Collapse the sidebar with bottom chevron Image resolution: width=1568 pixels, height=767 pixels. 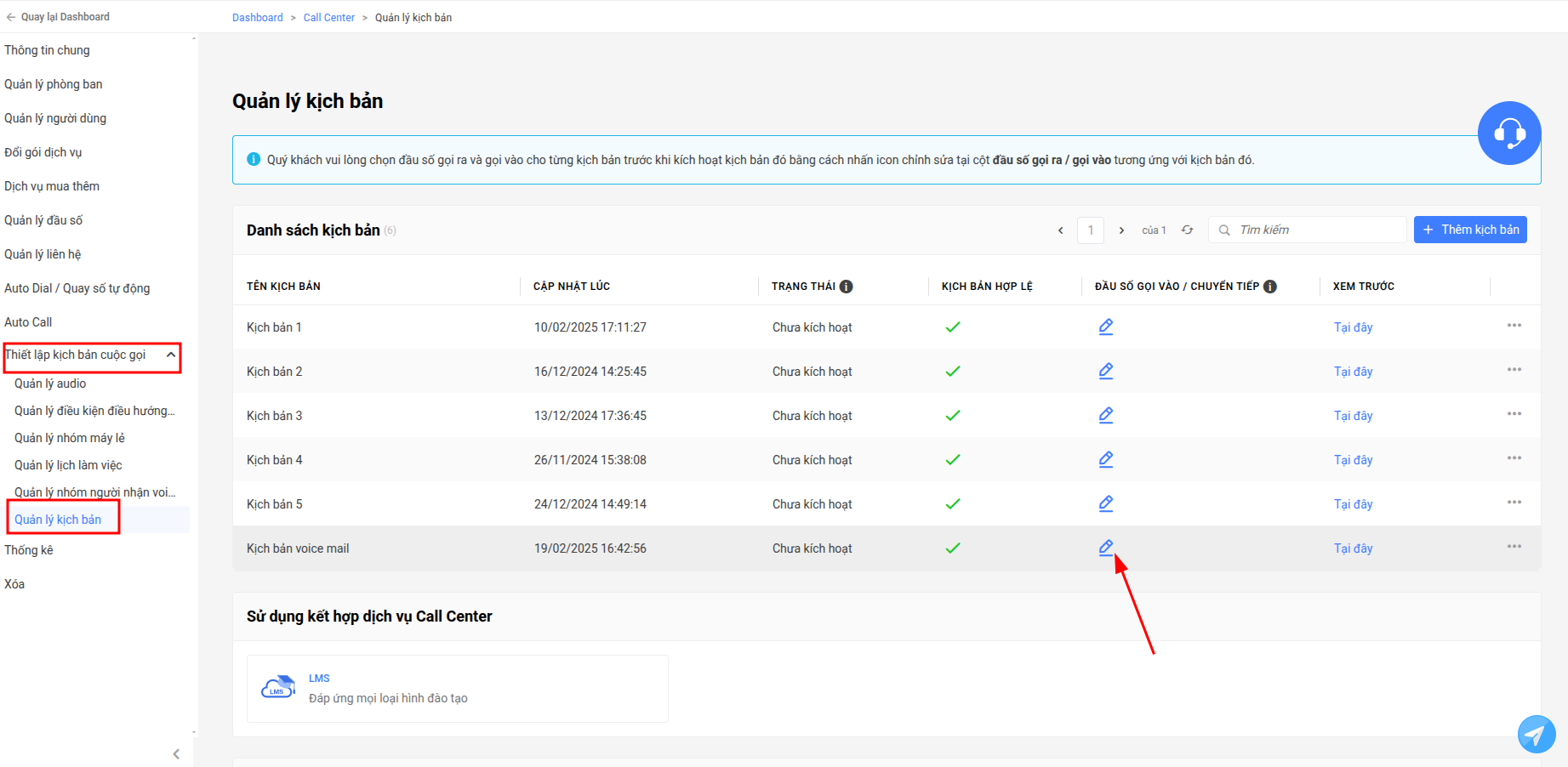pyautogui.click(x=176, y=754)
